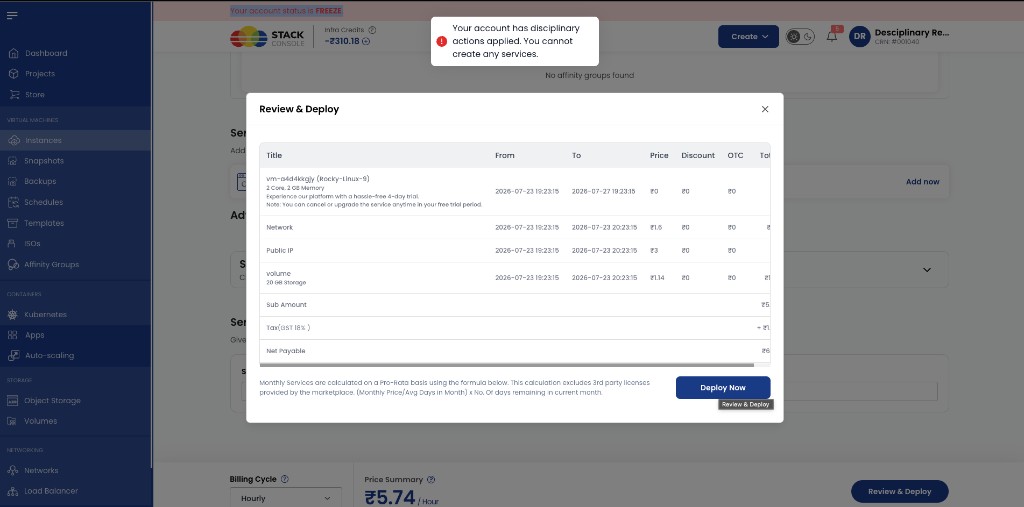
Task: Click the red error alert icon
Action: point(442,41)
